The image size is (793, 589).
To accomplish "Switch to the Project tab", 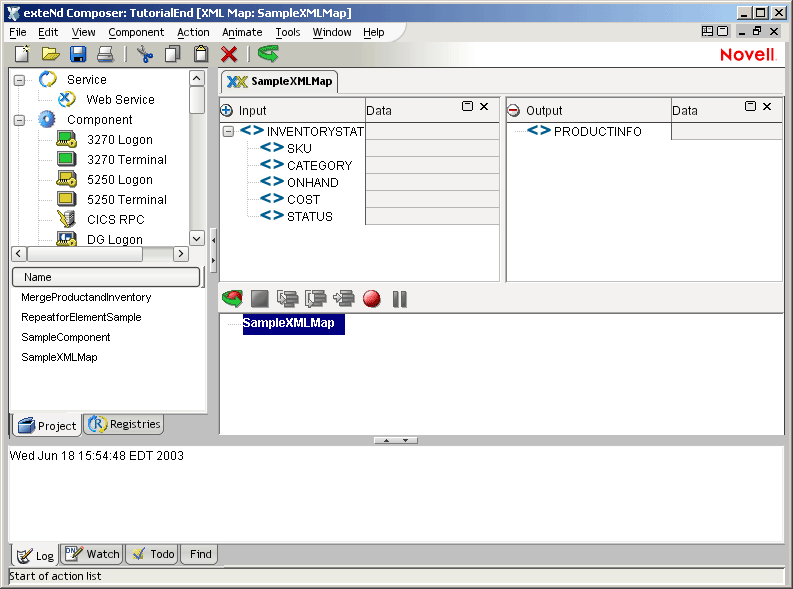I will tap(47, 426).
